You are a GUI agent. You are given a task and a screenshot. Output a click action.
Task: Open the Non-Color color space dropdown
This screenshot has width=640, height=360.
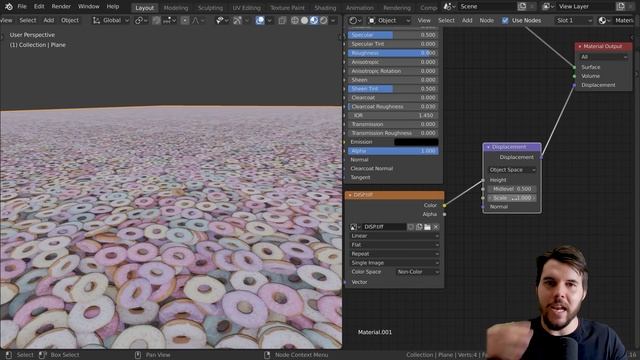click(x=418, y=272)
